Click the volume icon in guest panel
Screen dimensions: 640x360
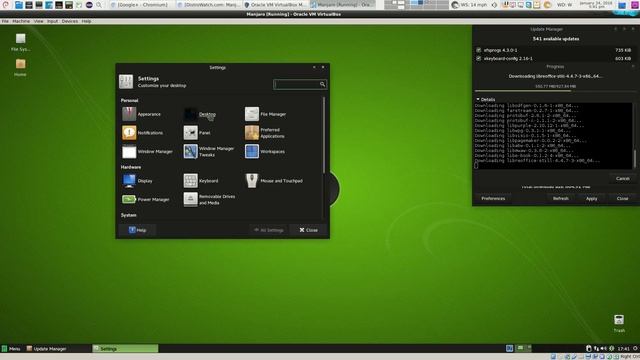(x=604, y=349)
